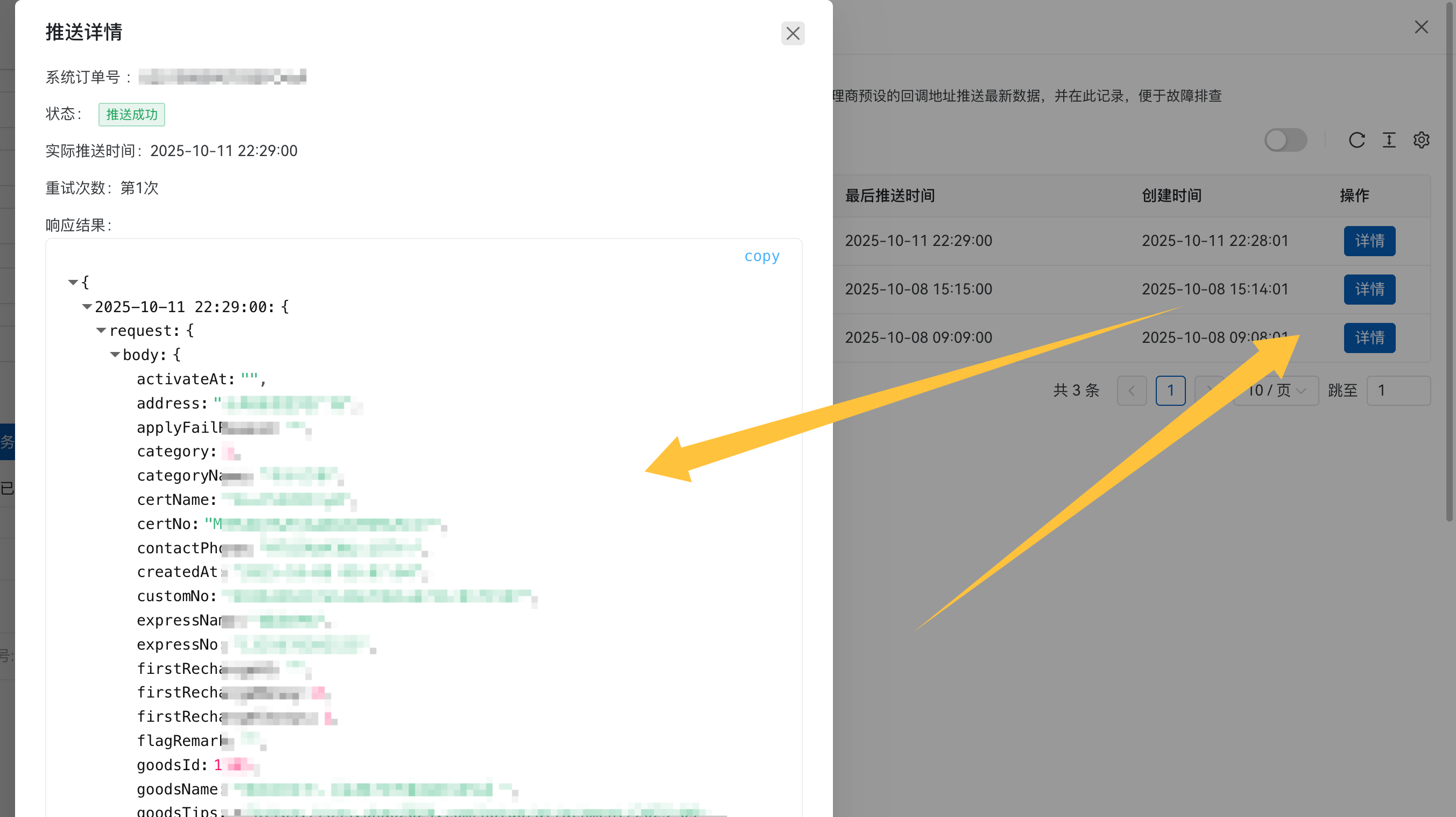Screen dimensions: 1456x817
Task: Select page 1 in pagination
Action: [1170, 391]
